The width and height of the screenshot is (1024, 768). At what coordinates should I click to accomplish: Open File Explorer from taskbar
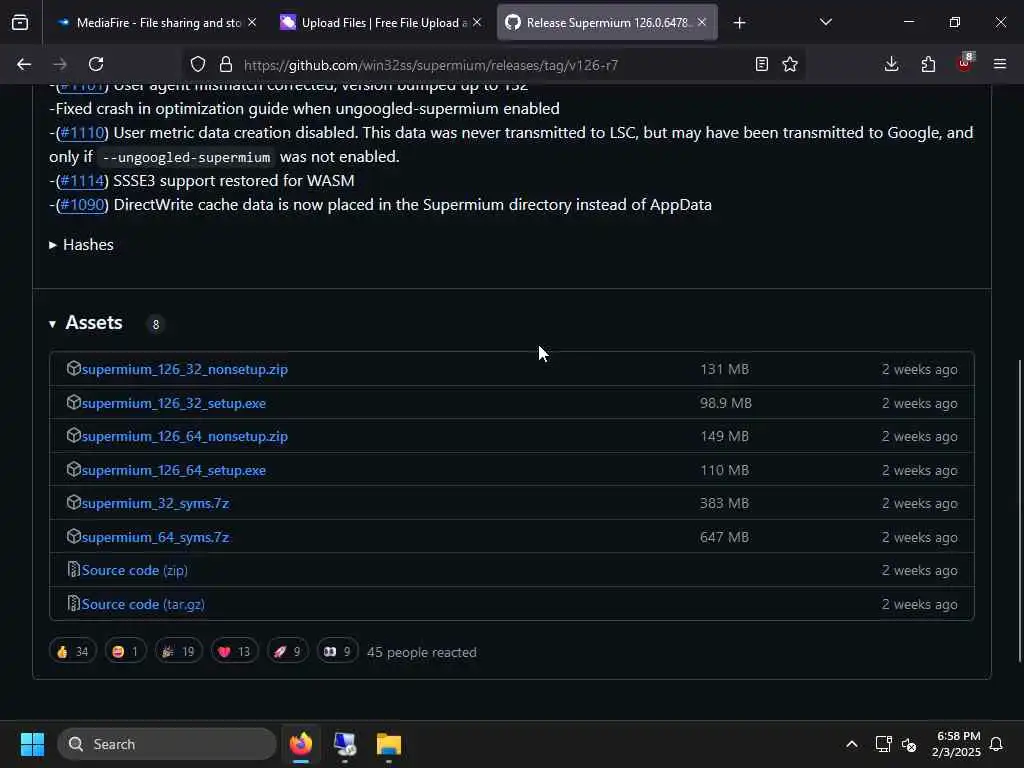point(389,744)
